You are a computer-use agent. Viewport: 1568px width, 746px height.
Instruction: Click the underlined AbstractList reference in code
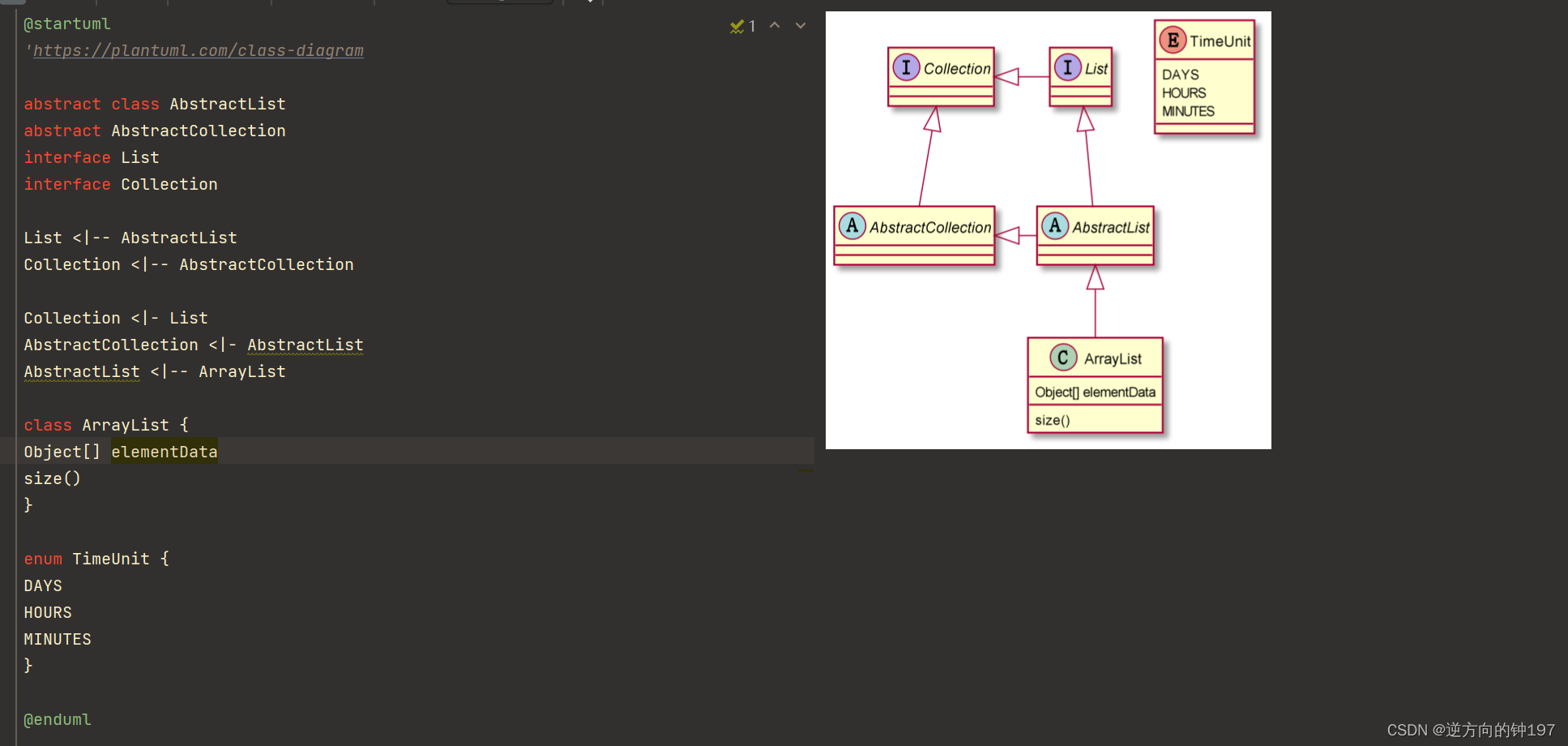point(305,345)
